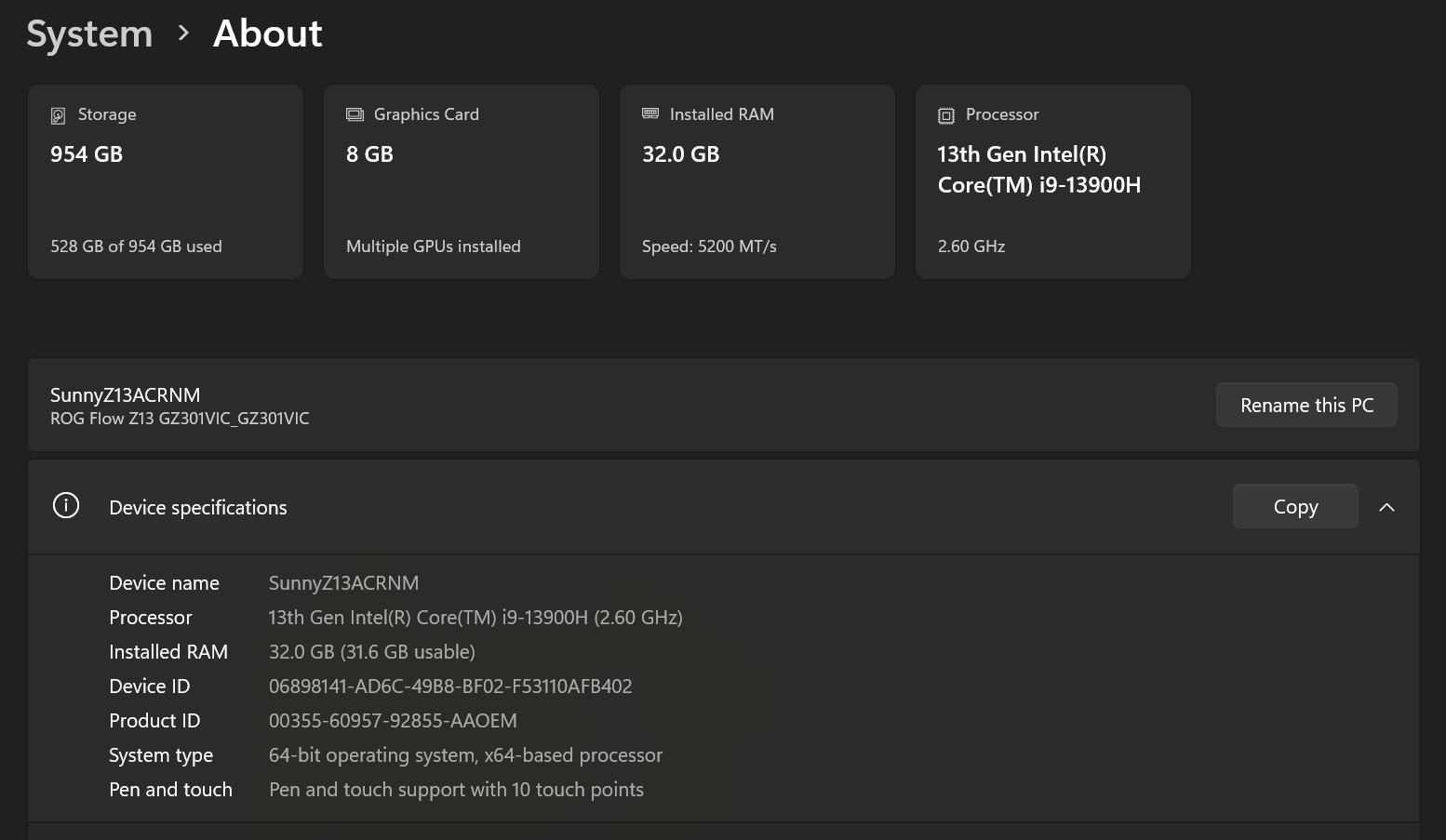The width and height of the screenshot is (1446, 840).
Task: Open the Storage 954 GB card
Action: click(x=166, y=181)
